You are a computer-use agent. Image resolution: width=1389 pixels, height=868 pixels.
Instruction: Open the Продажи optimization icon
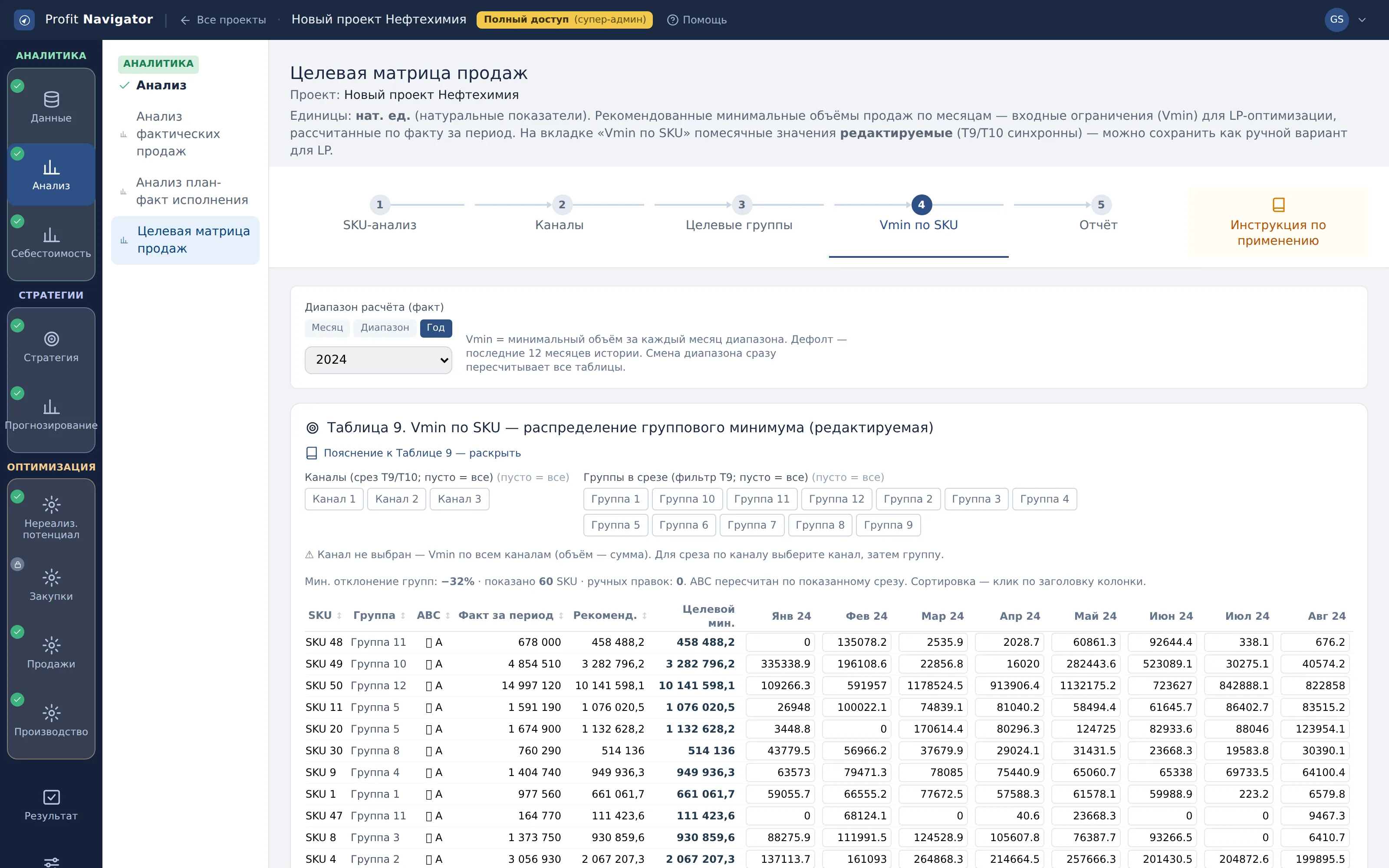(x=51, y=645)
